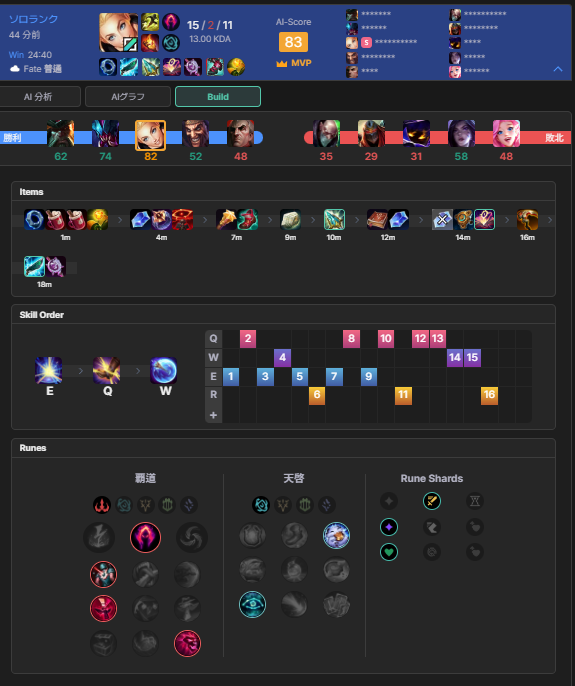
Task: Click the selected green heart health shard
Action: tap(389, 552)
